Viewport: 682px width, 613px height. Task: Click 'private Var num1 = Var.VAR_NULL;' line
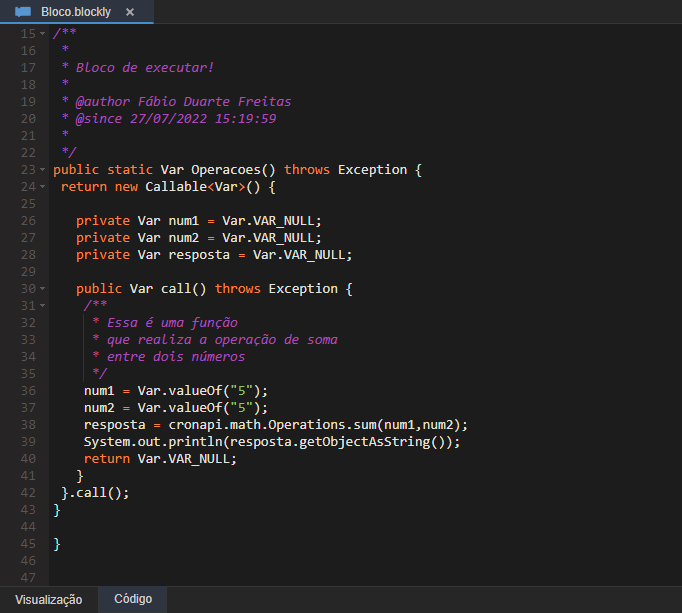pos(199,221)
